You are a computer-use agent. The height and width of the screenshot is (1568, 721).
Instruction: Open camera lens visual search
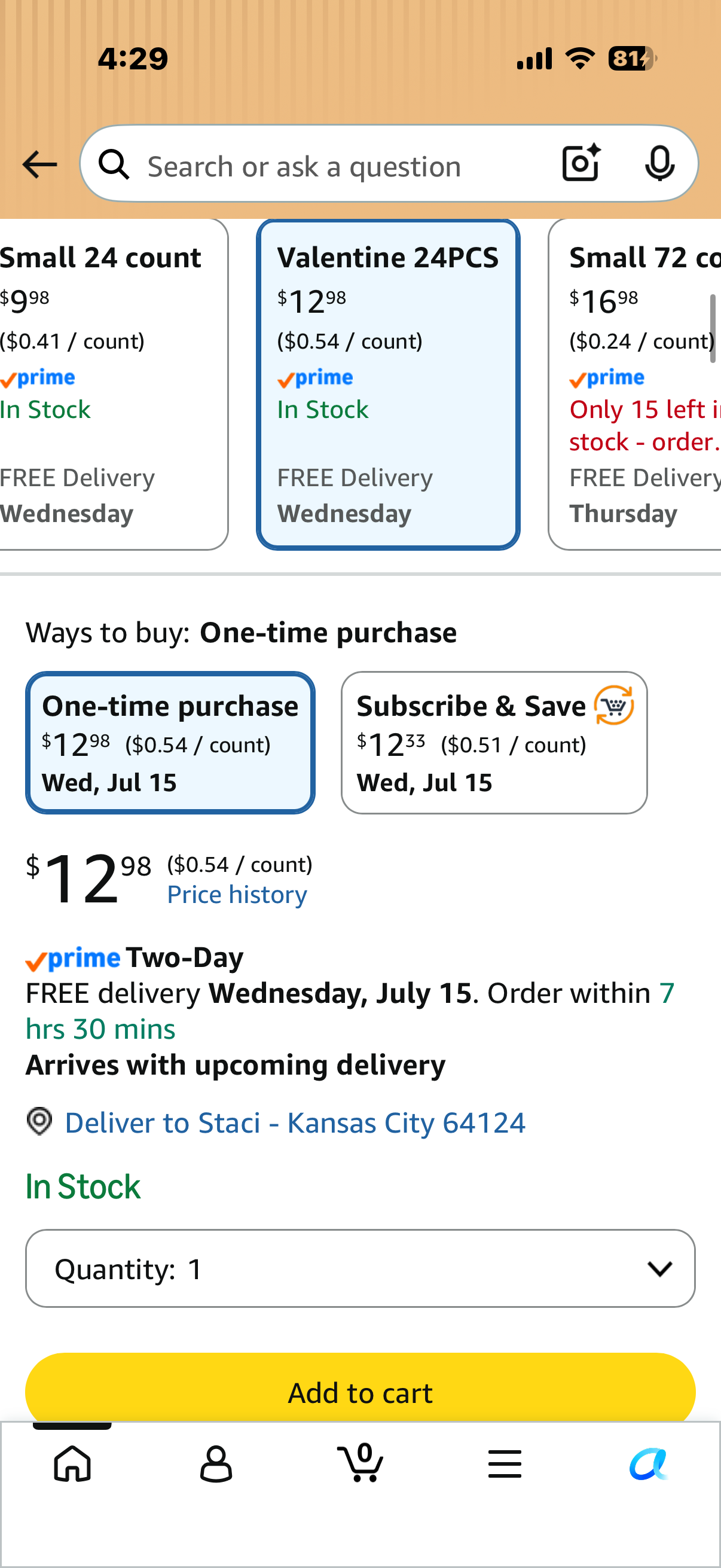581,163
